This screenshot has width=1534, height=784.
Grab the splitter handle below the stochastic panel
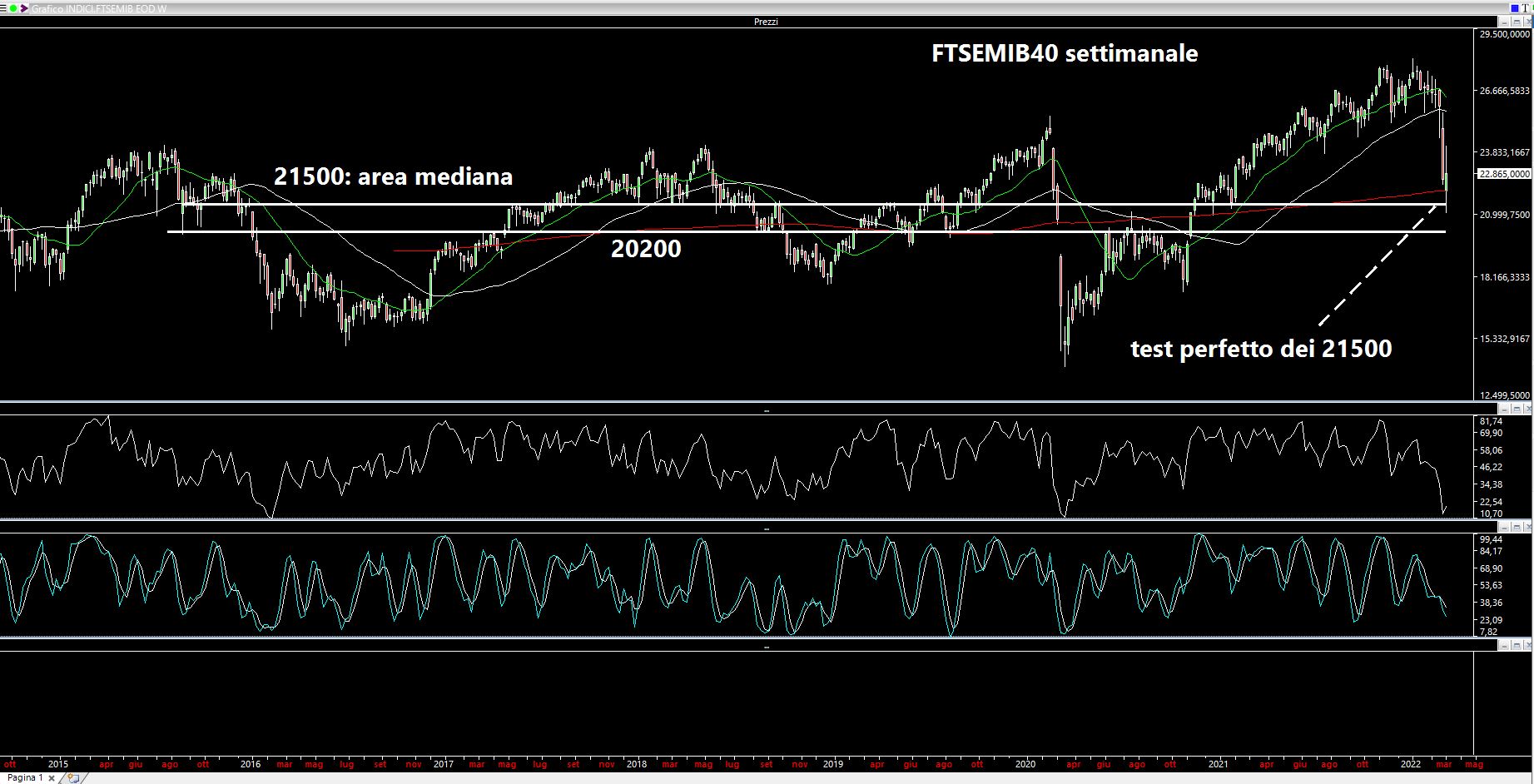pos(767,646)
